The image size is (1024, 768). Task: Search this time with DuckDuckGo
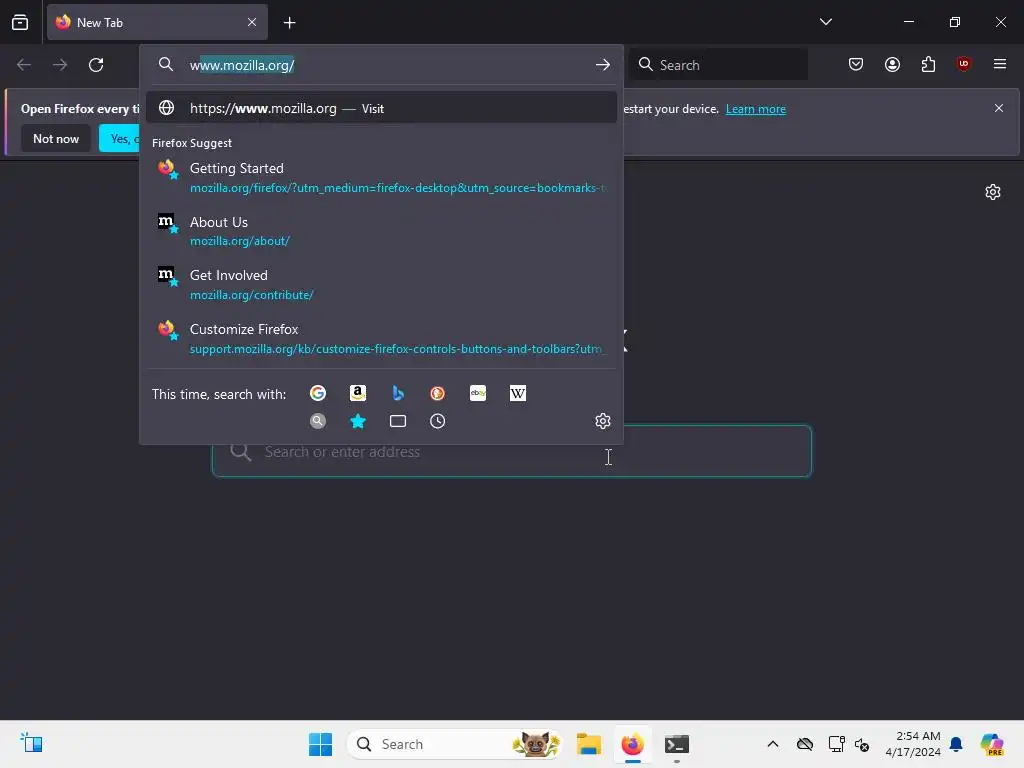438,393
